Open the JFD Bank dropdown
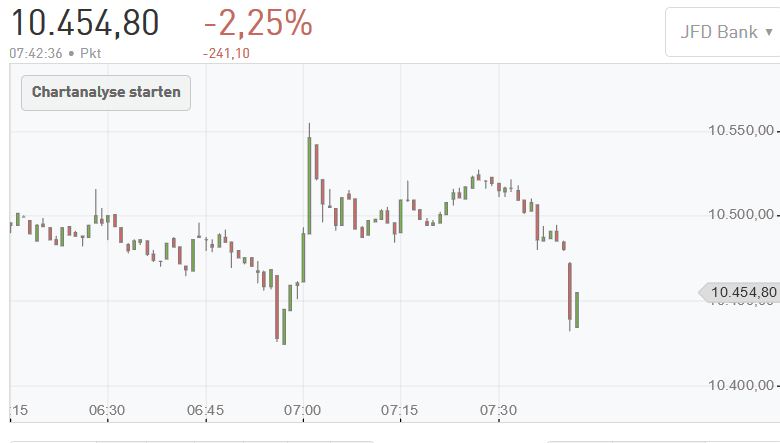This screenshot has height=443, width=780. pyautogui.click(x=720, y=32)
